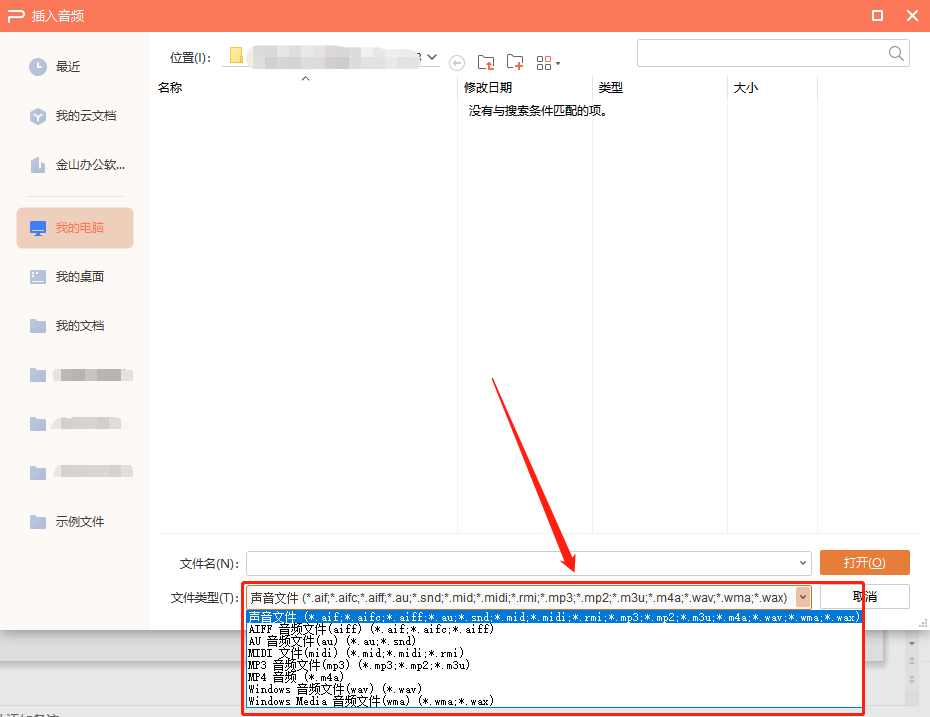Image resolution: width=930 pixels, height=717 pixels.
Task: Click the search magnifier icon
Action: [896, 53]
